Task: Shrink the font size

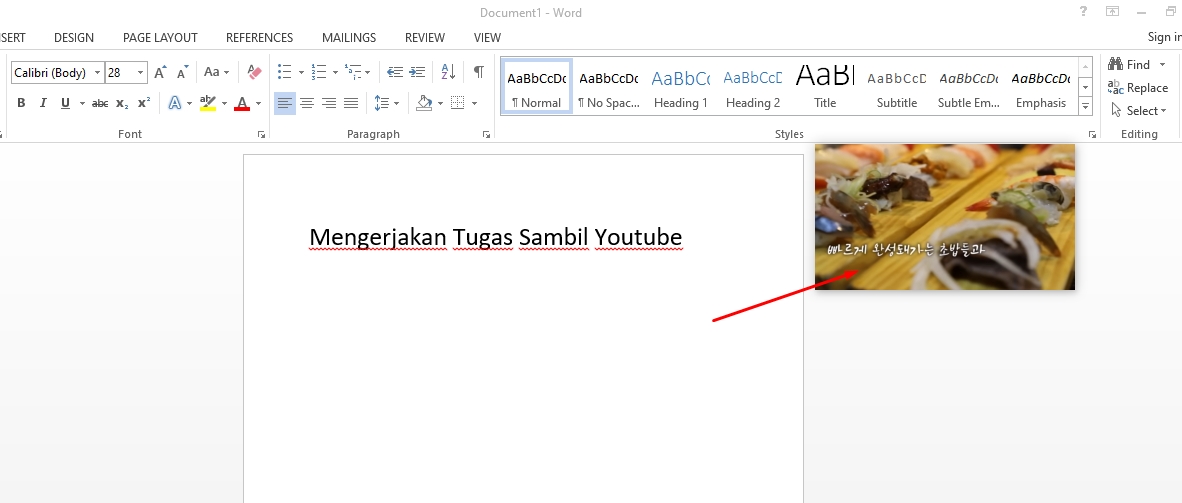Action: click(182, 72)
